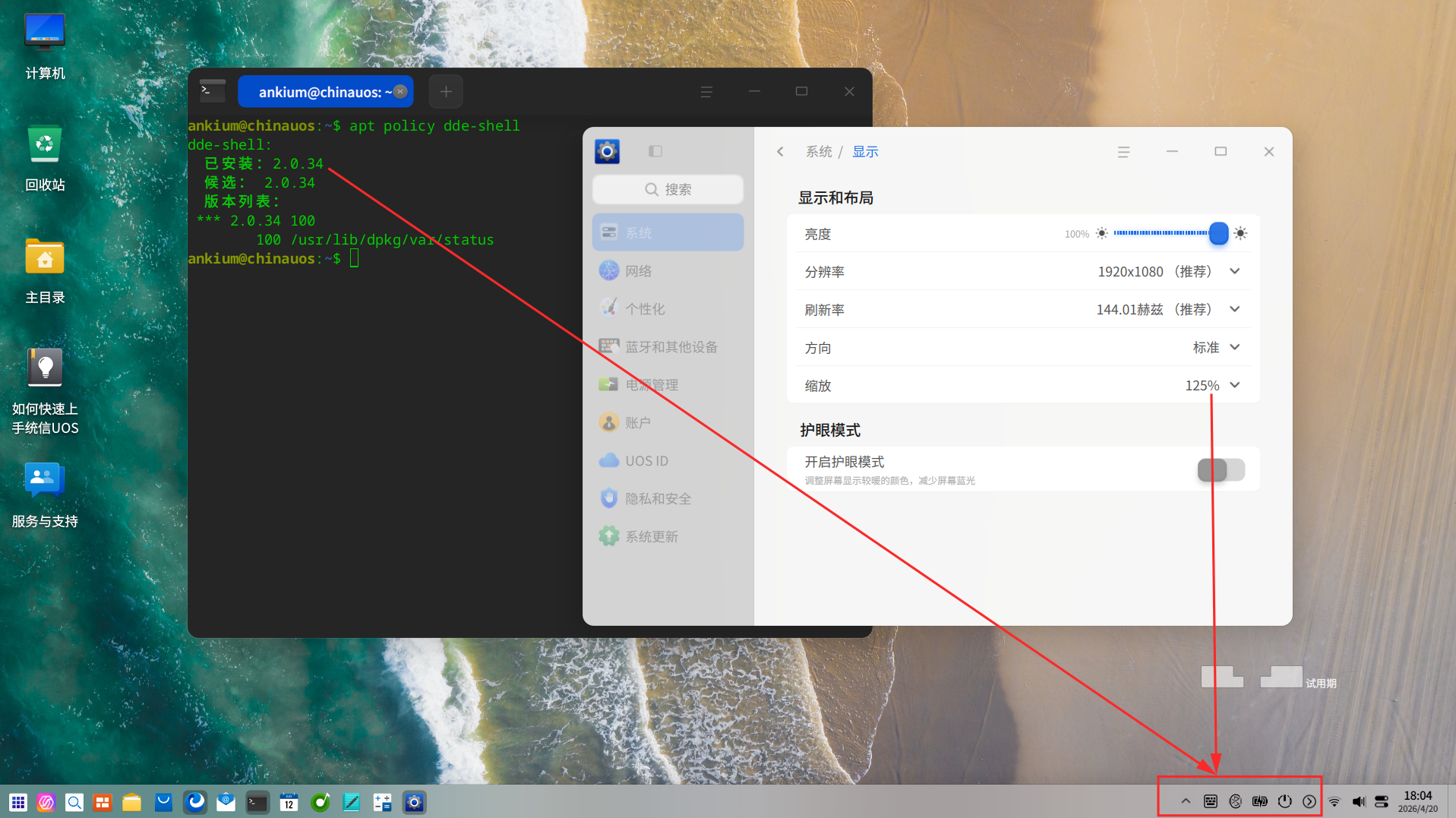Screen dimensions: 1456x818
Task: Open the file manager from the taskbar
Action: tap(132, 802)
